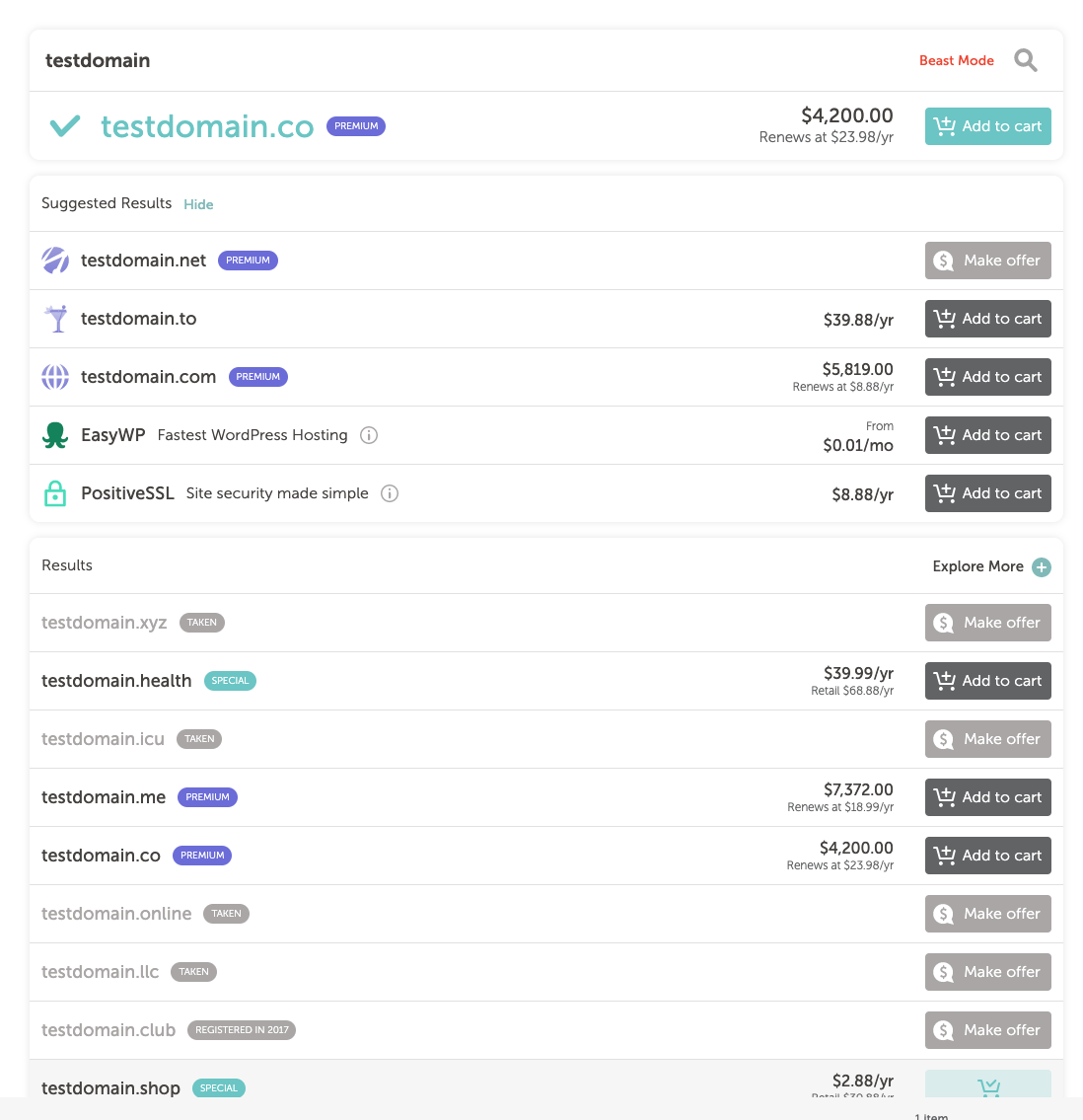Add testdomain.to to cart
This screenshot has height=1120, width=1083.
click(x=988, y=319)
